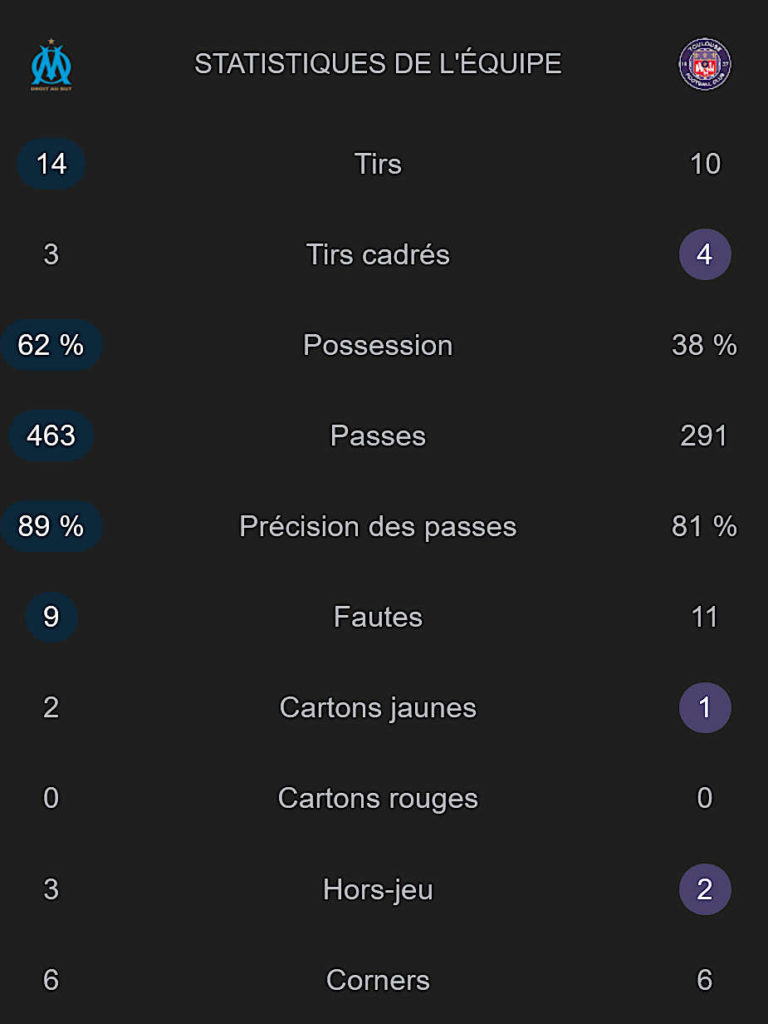Select Marseille's highlighted 9 fouls value
This screenshot has width=768, height=1024.
click(51, 617)
